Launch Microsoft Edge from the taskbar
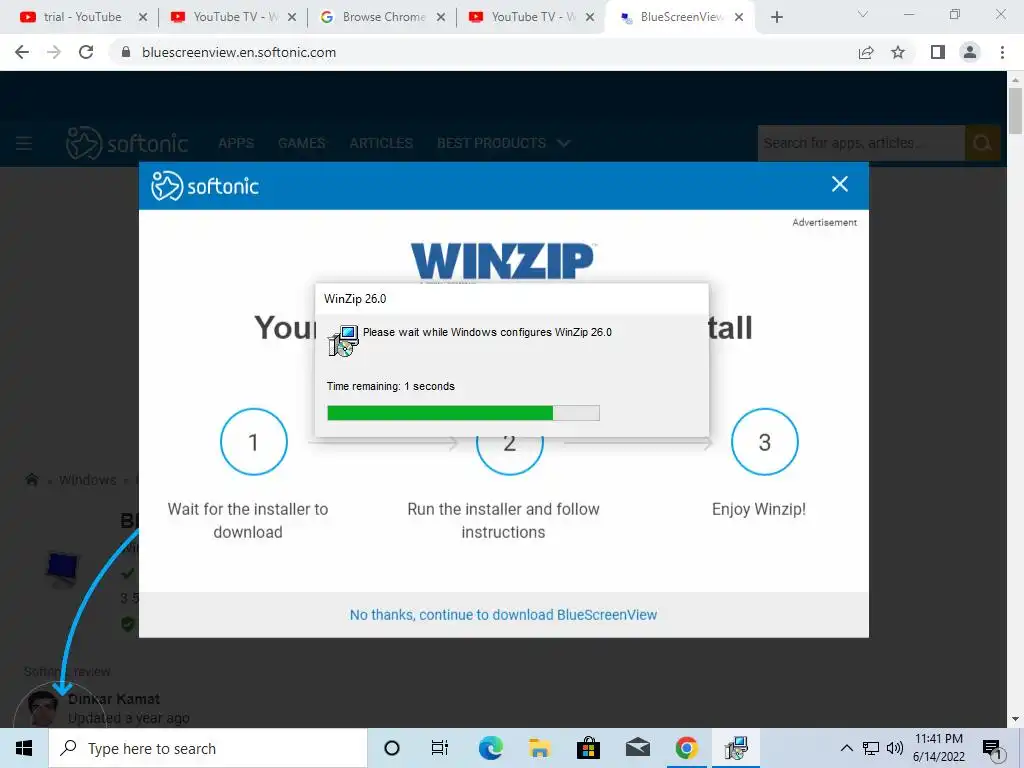1024x768 pixels. point(490,748)
